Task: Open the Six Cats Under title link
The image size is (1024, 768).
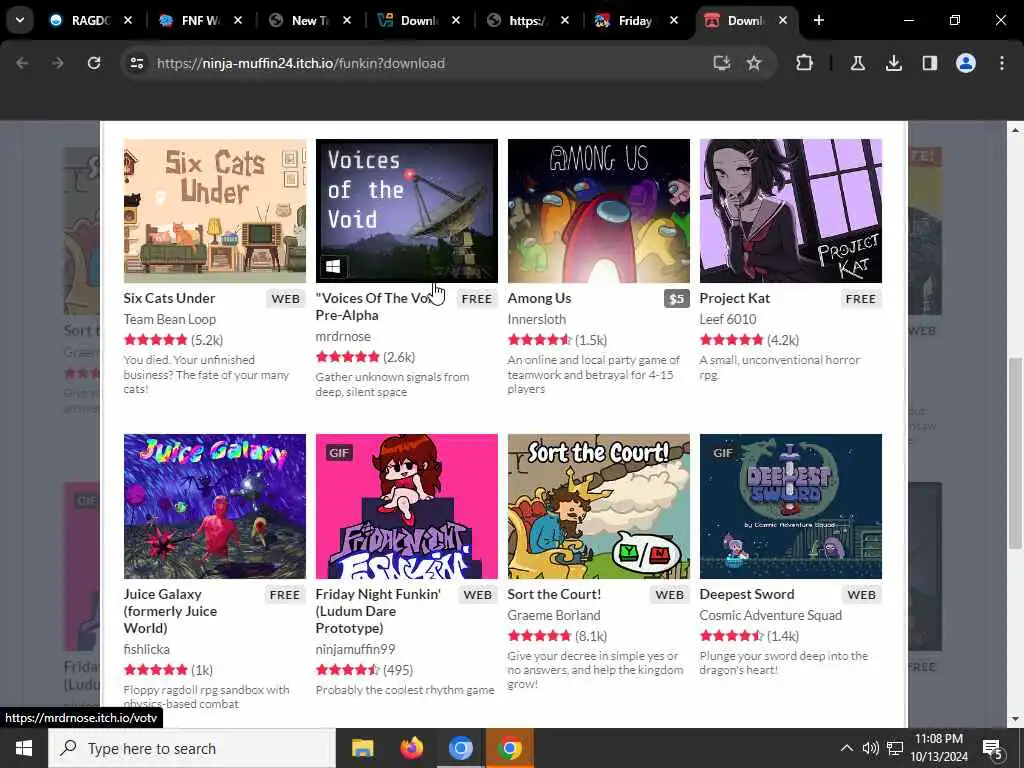Action: [x=169, y=298]
